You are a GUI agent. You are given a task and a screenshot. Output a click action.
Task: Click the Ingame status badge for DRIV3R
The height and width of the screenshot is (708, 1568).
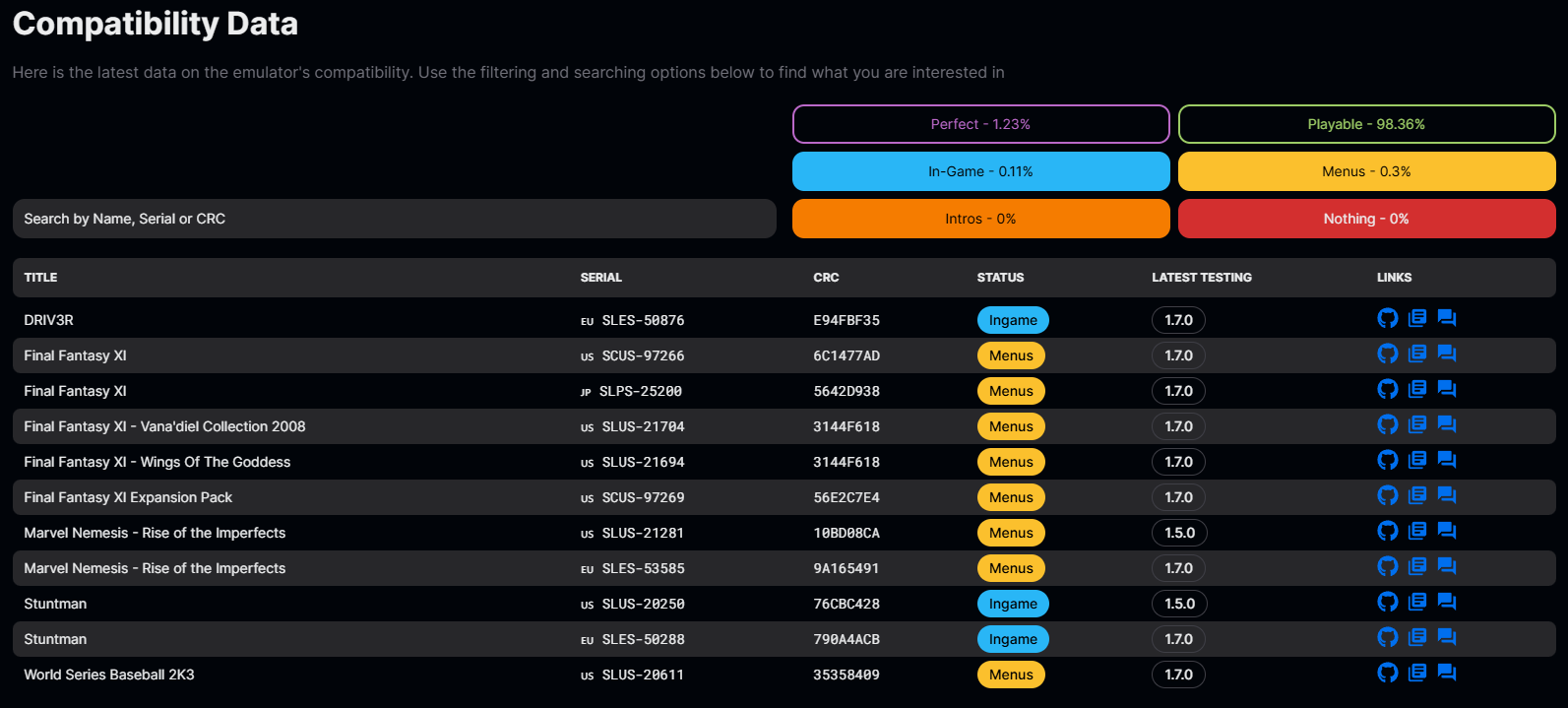coord(1013,320)
